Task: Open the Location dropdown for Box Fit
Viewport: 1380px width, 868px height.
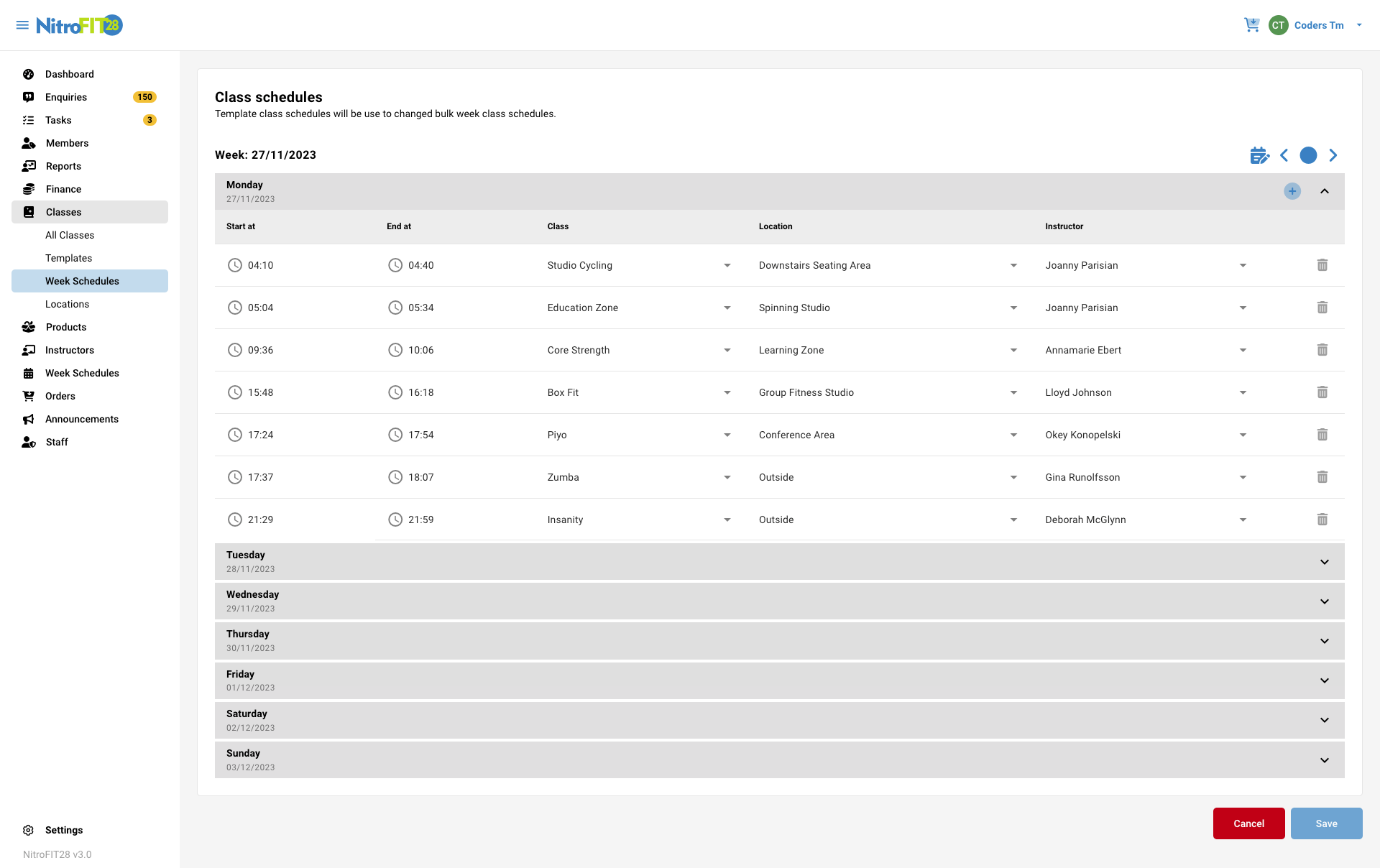Action: pos(1013,392)
